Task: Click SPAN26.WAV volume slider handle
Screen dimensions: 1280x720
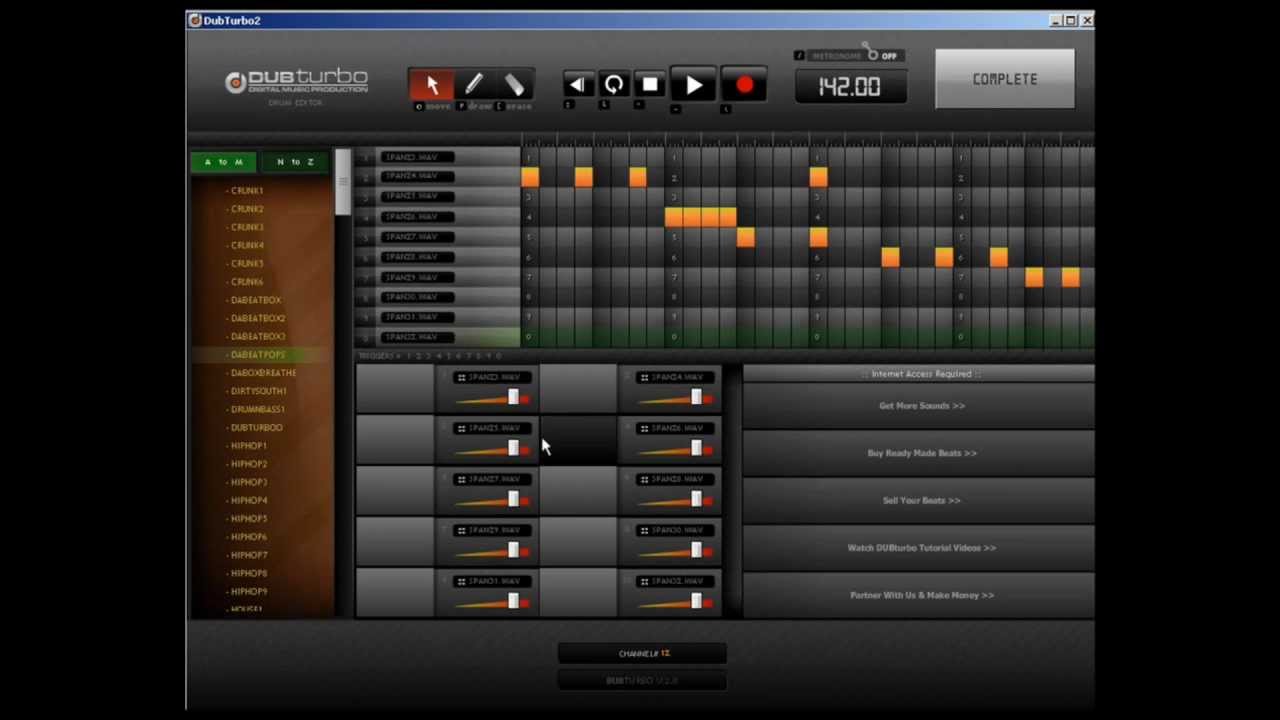Action: coord(696,449)
